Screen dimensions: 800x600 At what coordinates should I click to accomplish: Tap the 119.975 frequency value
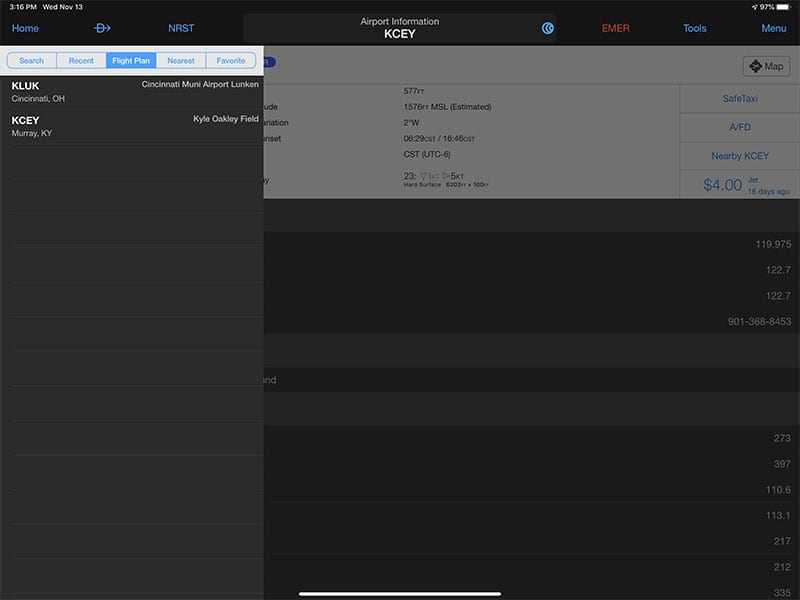pyautogui.click(x=773, y=244)
